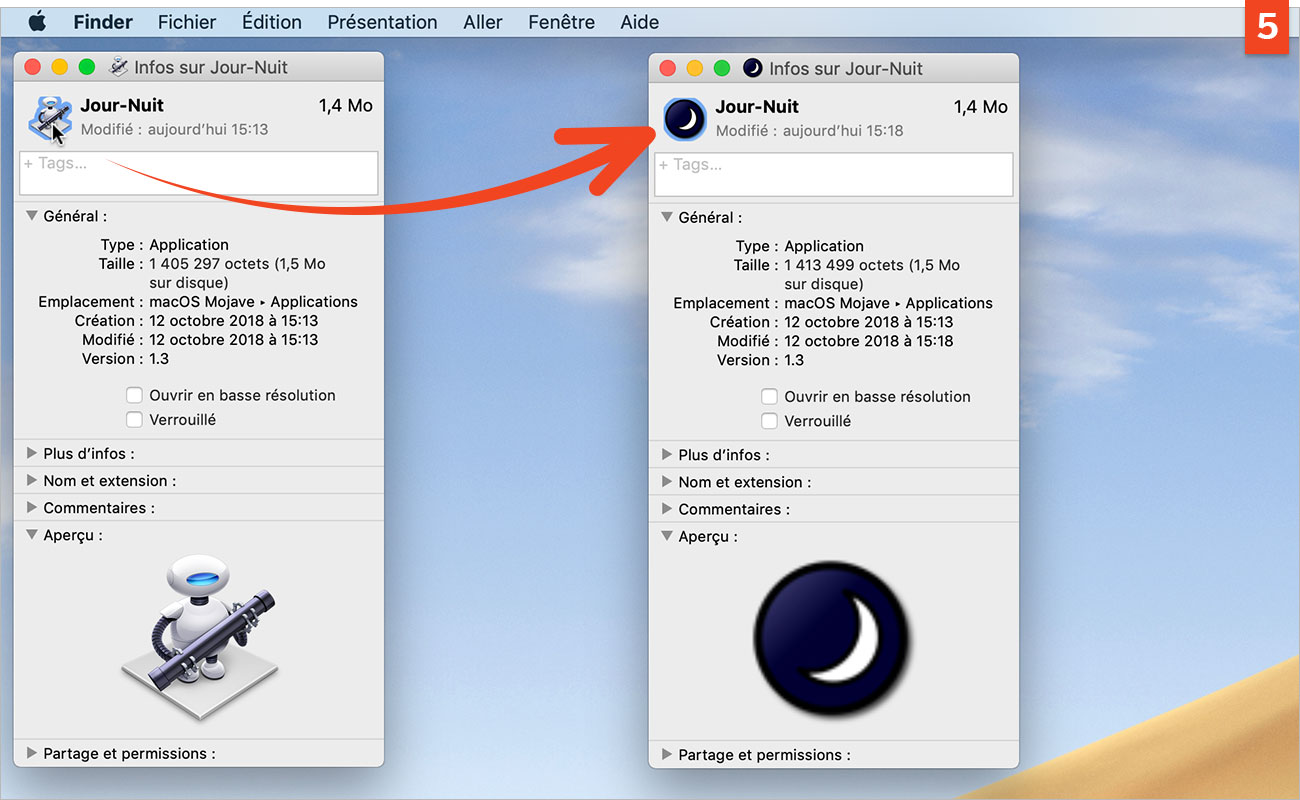The image size is (1300, 800).
Task: Open the Édition menu
Action: 272,21
